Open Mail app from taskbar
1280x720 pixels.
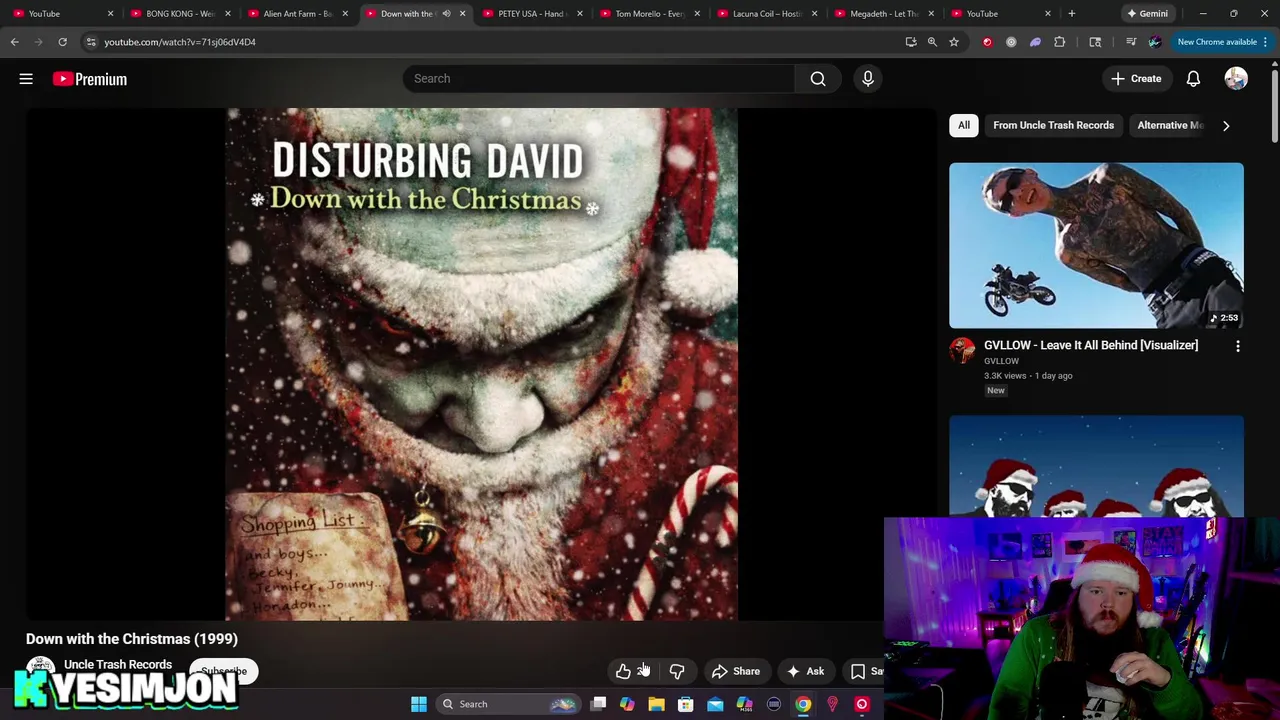coord(715,704)
